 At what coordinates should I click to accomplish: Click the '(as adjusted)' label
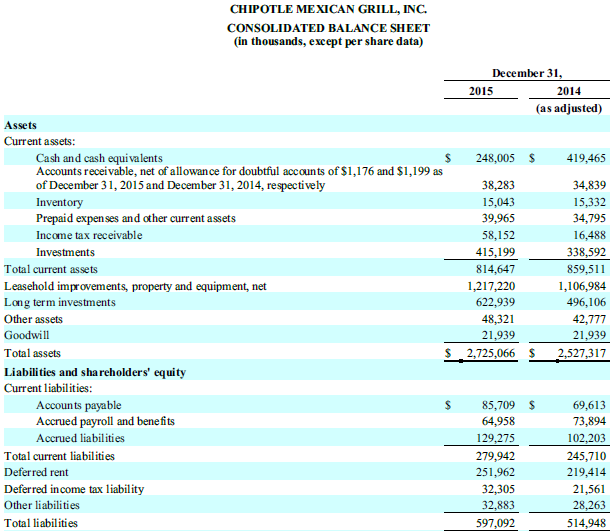[x=569, y=108]
